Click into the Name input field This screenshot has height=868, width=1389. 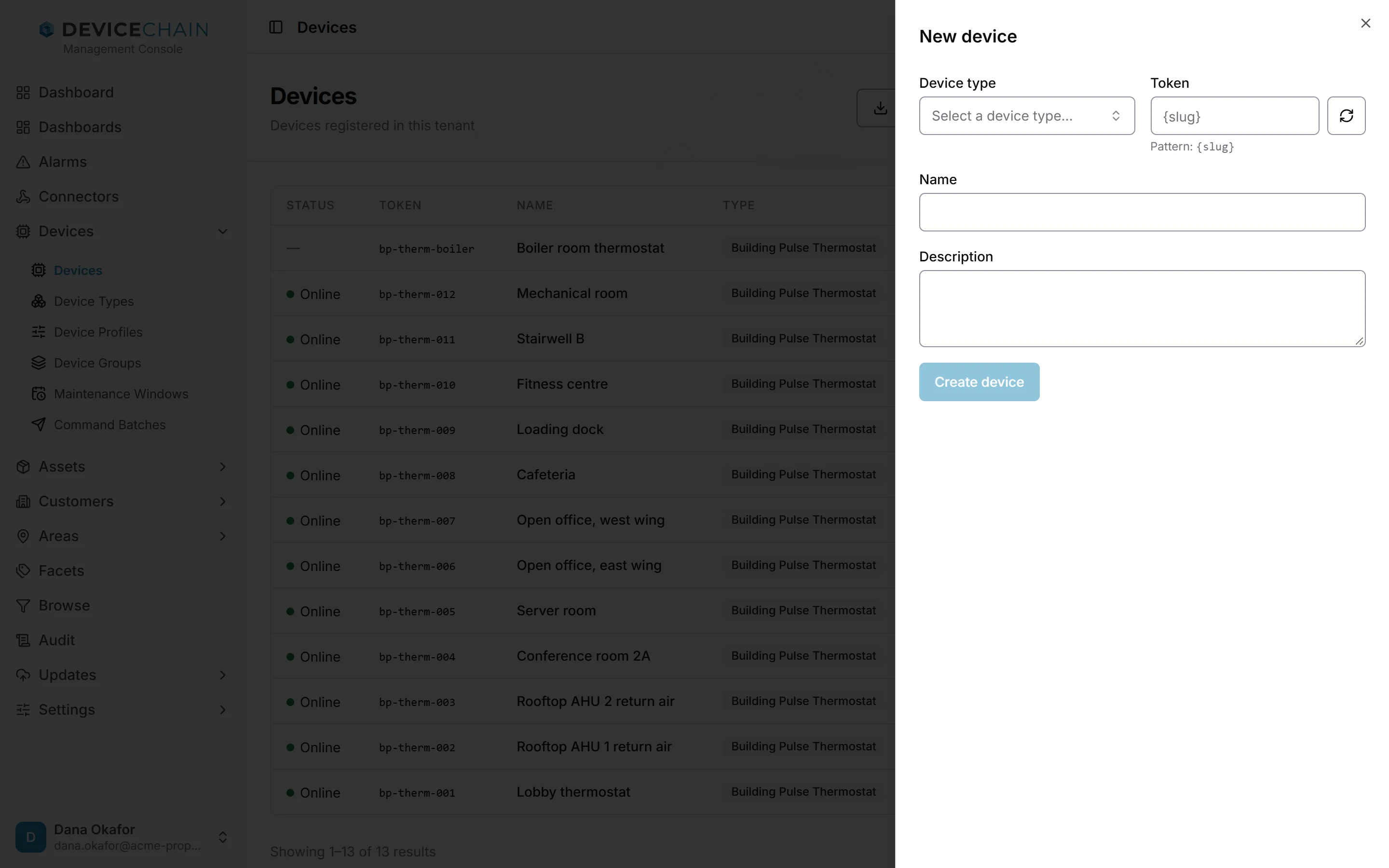(1142, 212)
